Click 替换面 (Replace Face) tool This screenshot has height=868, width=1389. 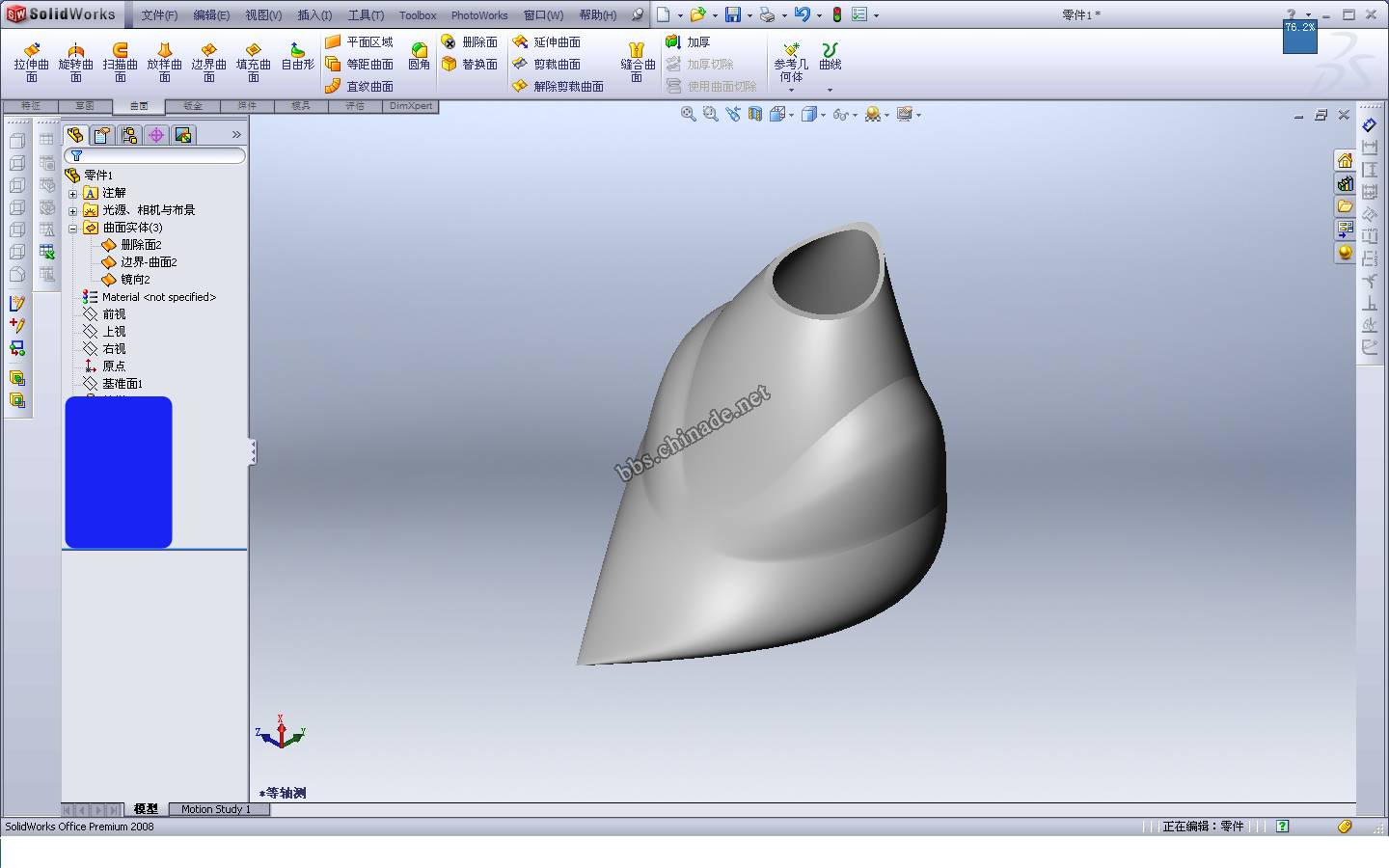click(470, 64)
